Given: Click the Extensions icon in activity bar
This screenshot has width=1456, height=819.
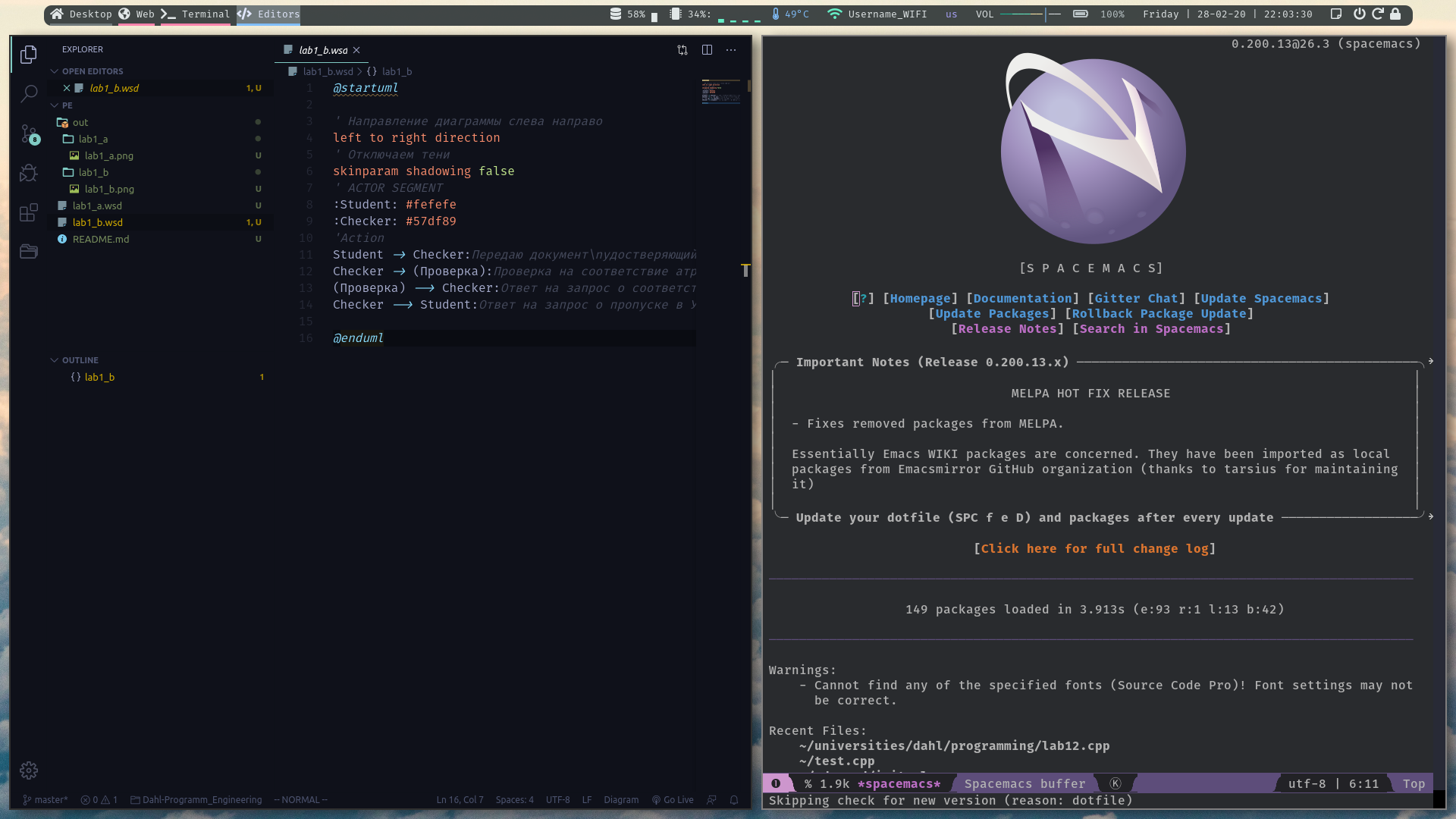Looking at the screenshot, I should [27, 213].
